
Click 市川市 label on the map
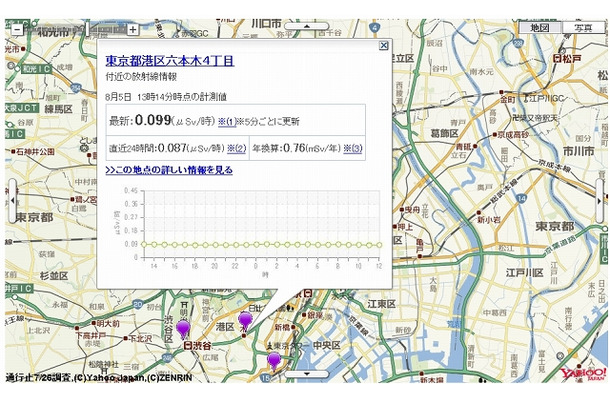click(578, 151)
